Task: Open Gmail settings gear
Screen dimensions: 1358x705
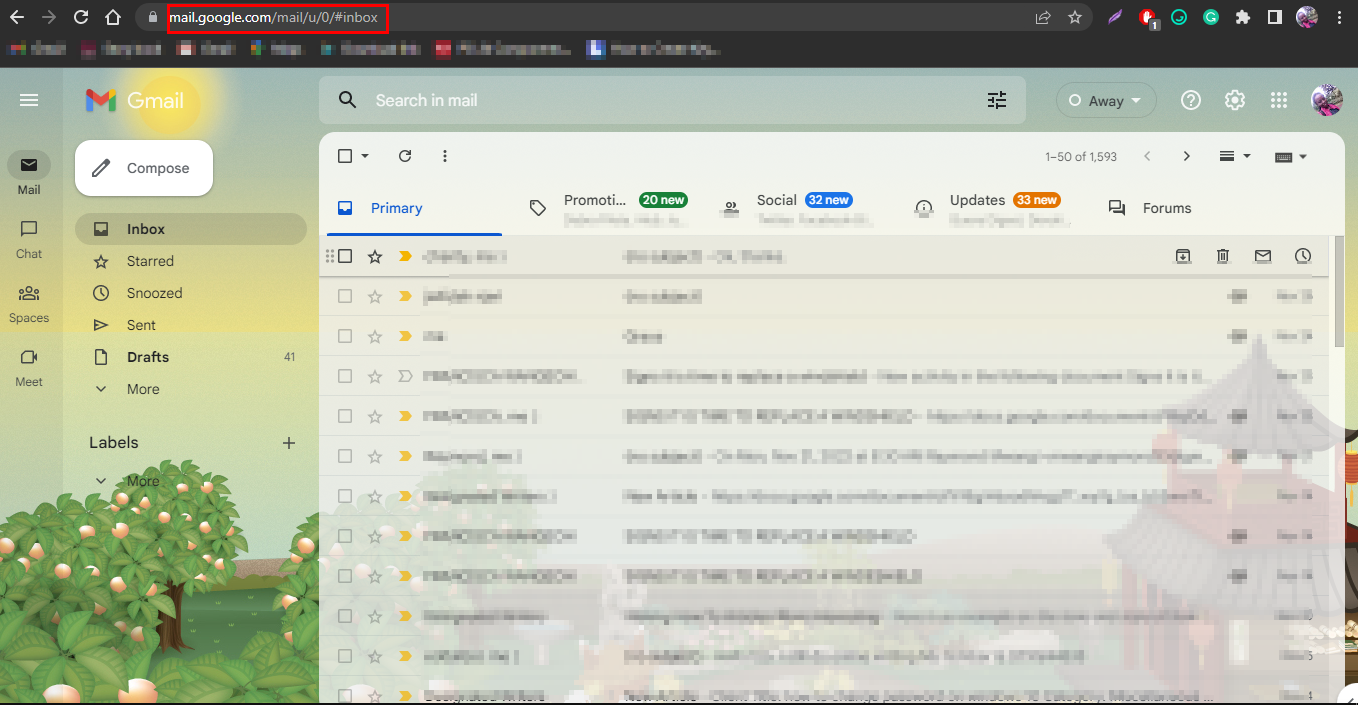Action: tap(1235, 100)
